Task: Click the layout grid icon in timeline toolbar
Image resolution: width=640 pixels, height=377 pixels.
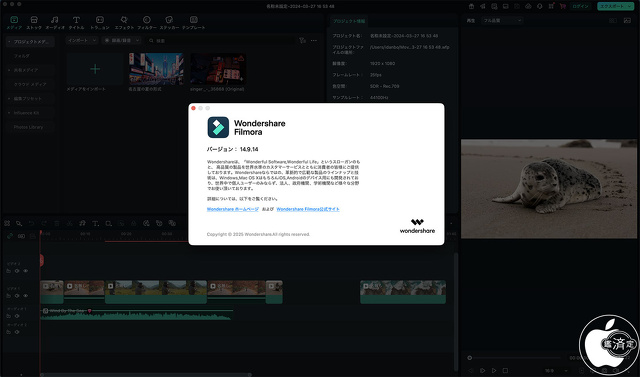Action: (7, 223)
